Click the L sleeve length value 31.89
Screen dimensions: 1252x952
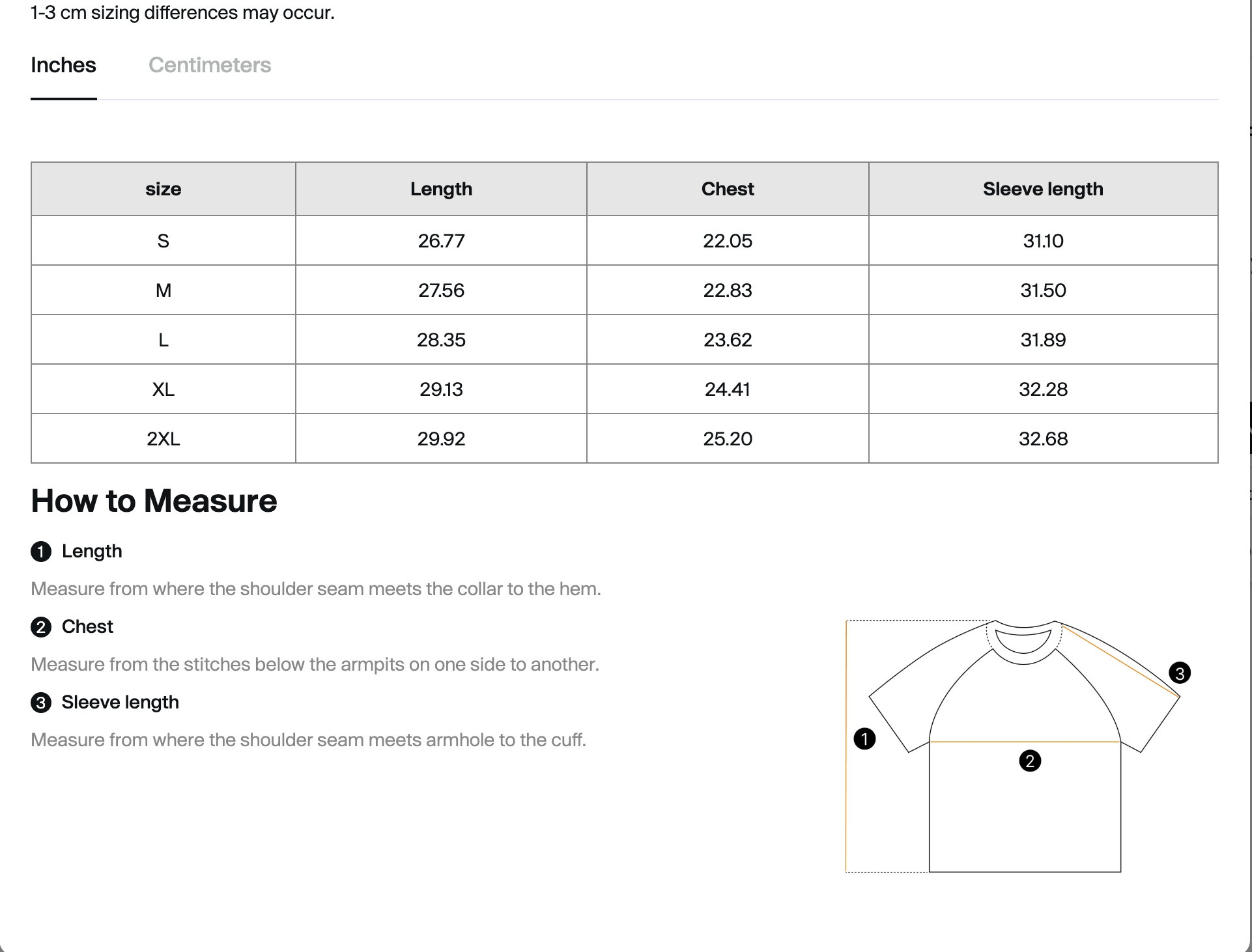1043,340
